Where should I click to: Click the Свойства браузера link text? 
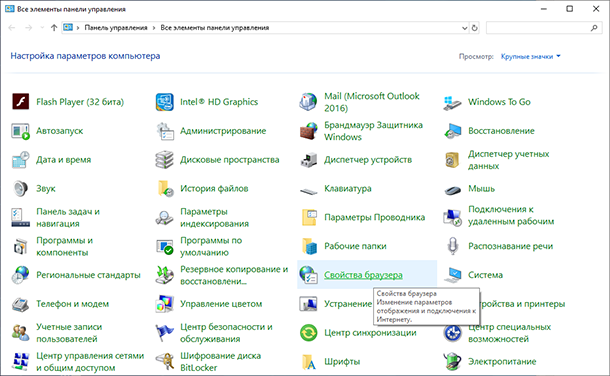pyautogui.click(x=363, y=275)
